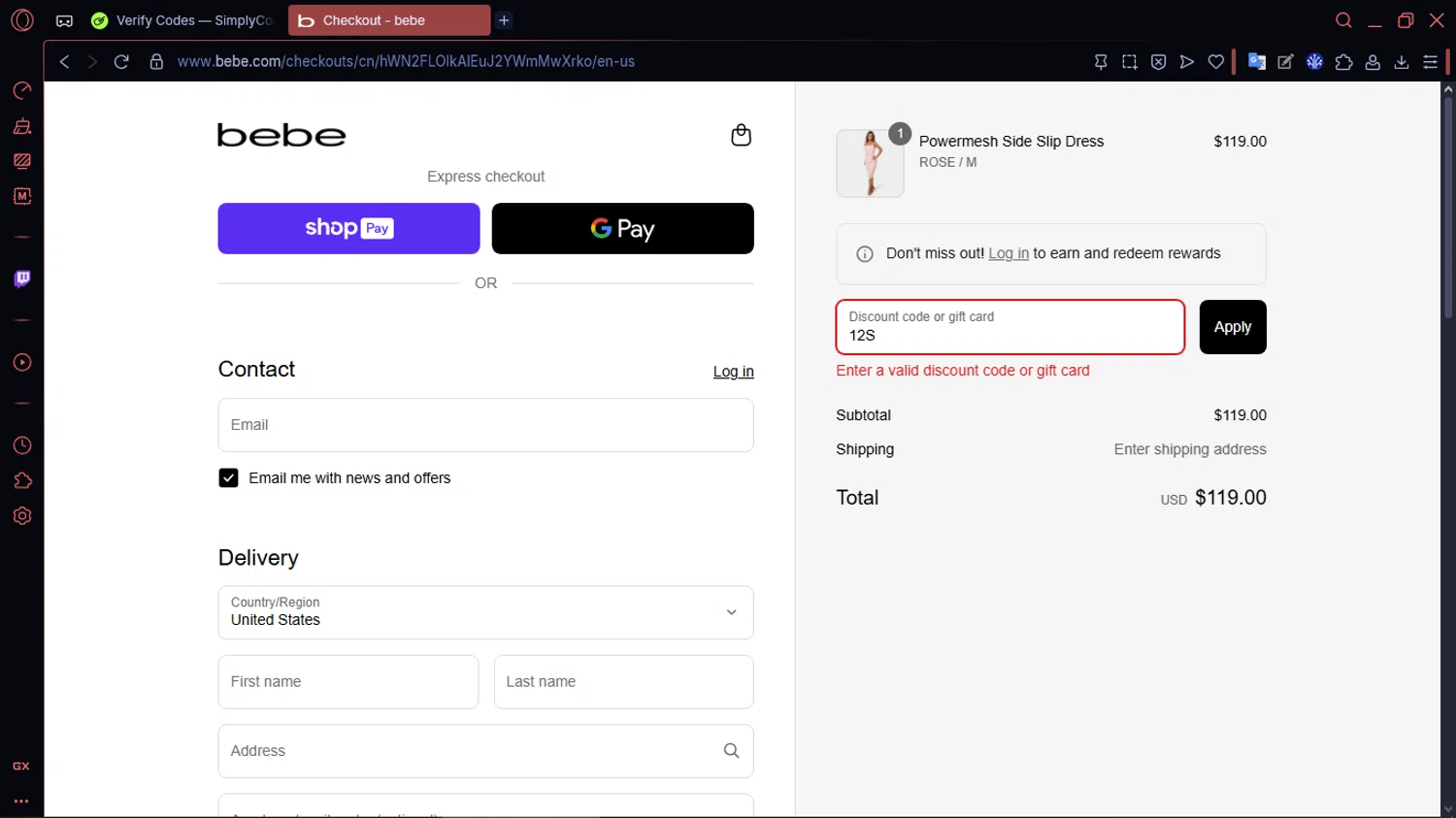Switch to Verify Codes — SimplyCodes tab
1456x818 pixels.
[x=182, y=20]
